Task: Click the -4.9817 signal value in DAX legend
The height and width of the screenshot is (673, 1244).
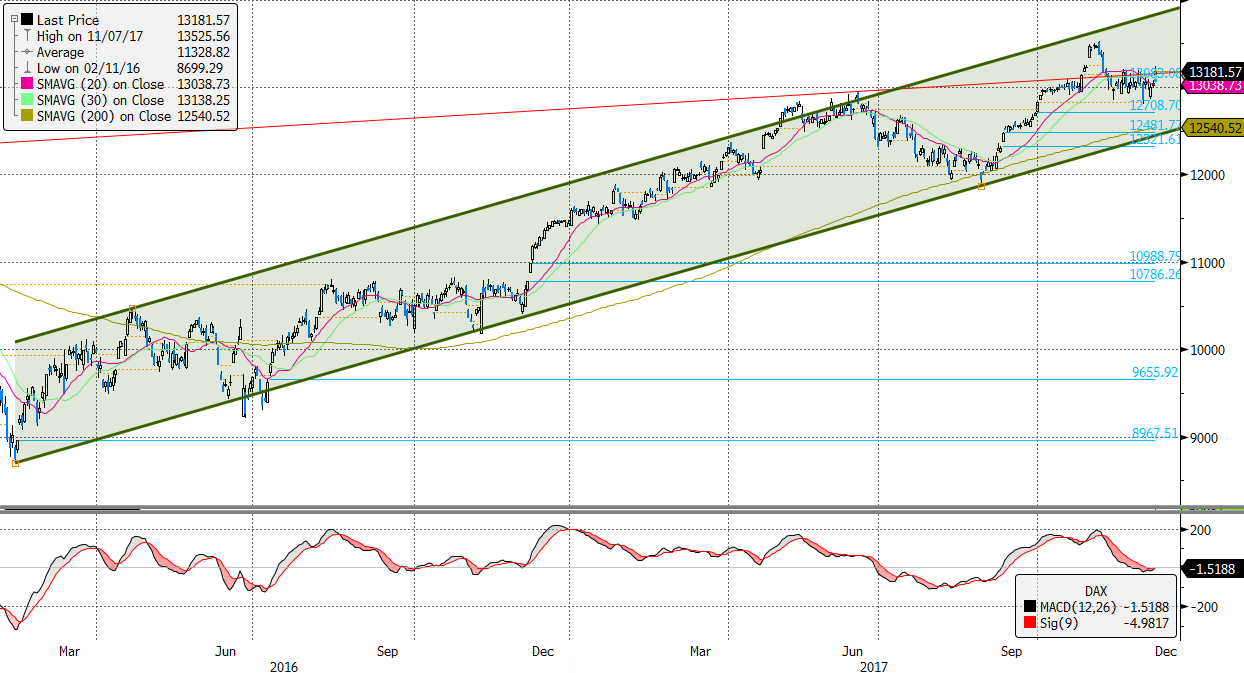Action: coord(1146,625)
